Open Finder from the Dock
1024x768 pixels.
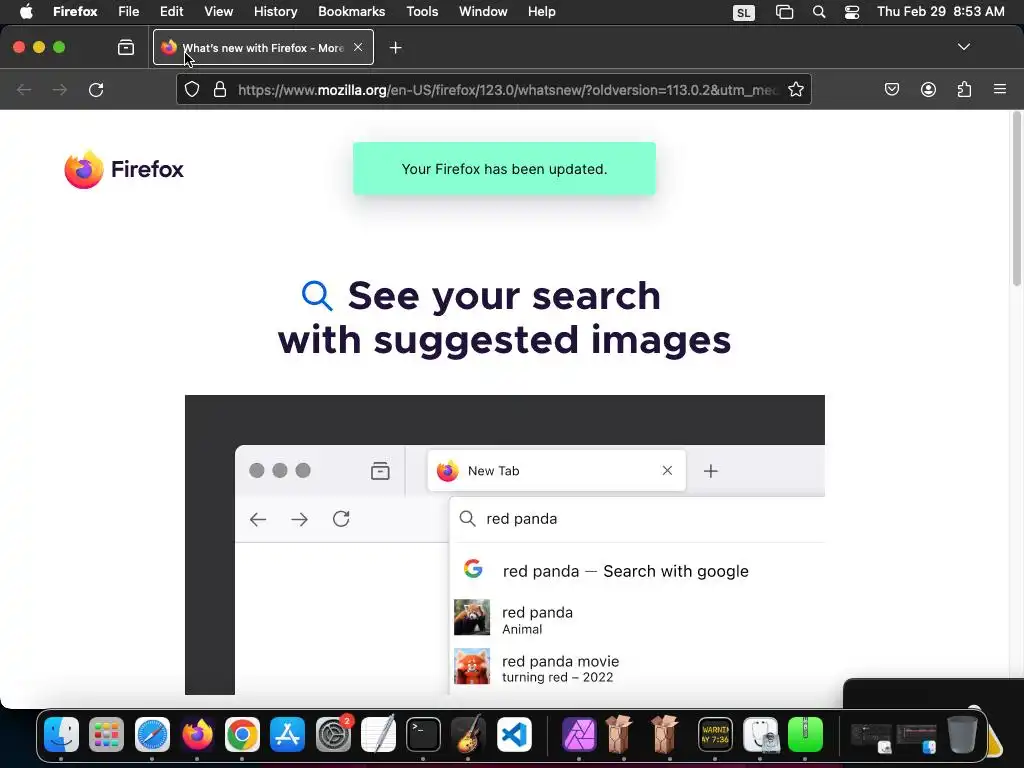click(61, 735)
